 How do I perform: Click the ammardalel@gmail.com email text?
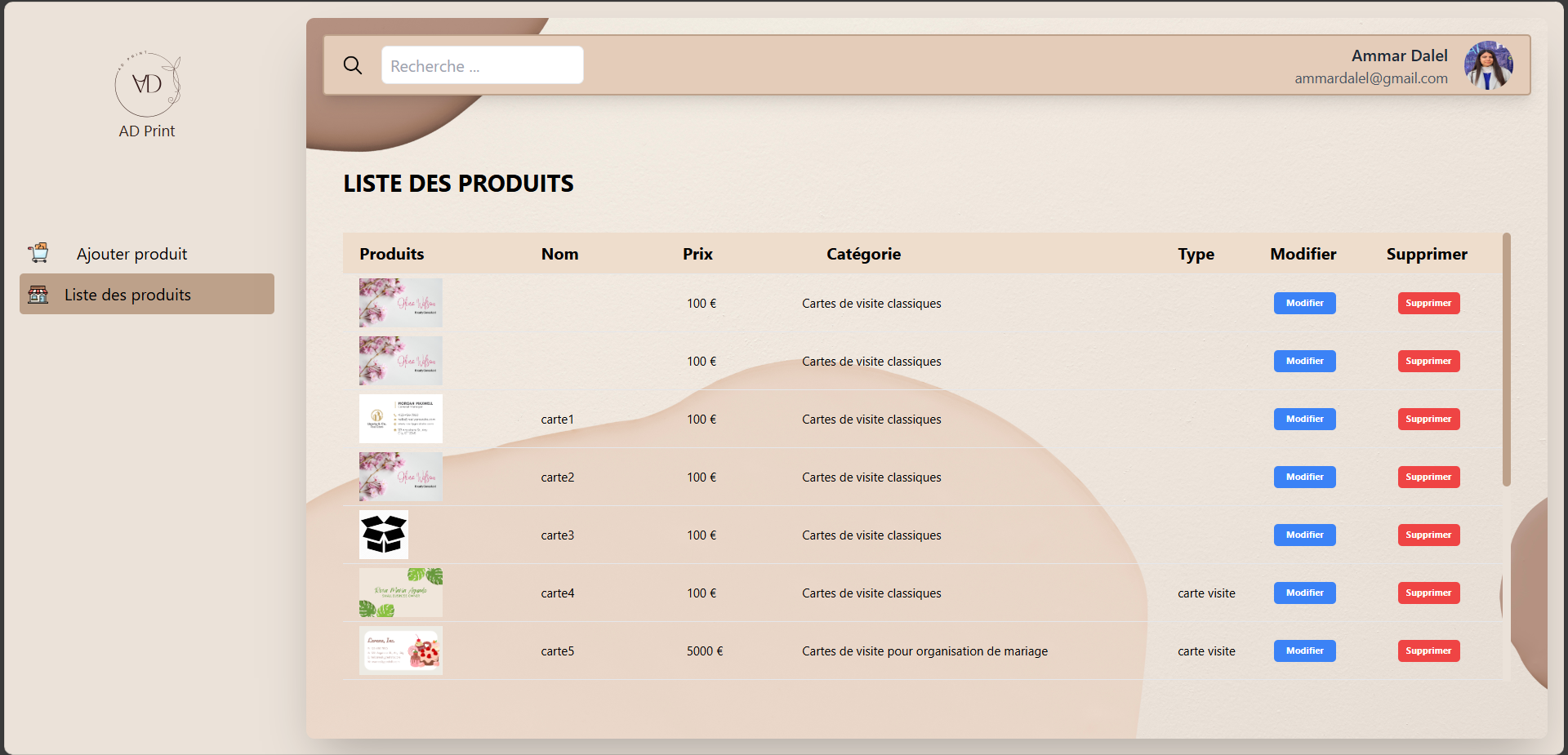click(x=1370, y=78)
